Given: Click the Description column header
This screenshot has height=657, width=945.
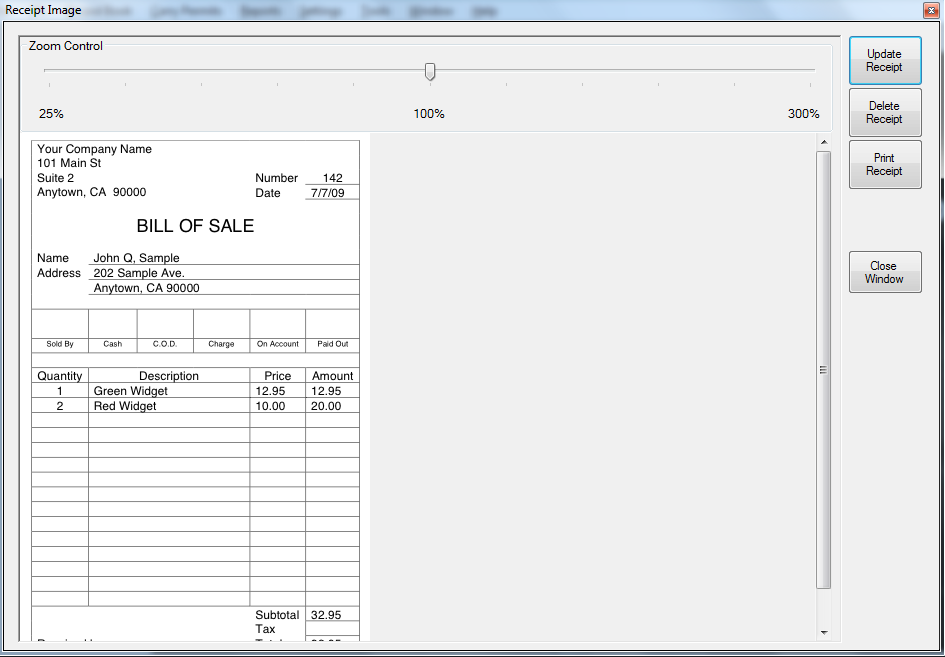Looking at the screenshot, I should pyautogui.click(x=169, y=376).
